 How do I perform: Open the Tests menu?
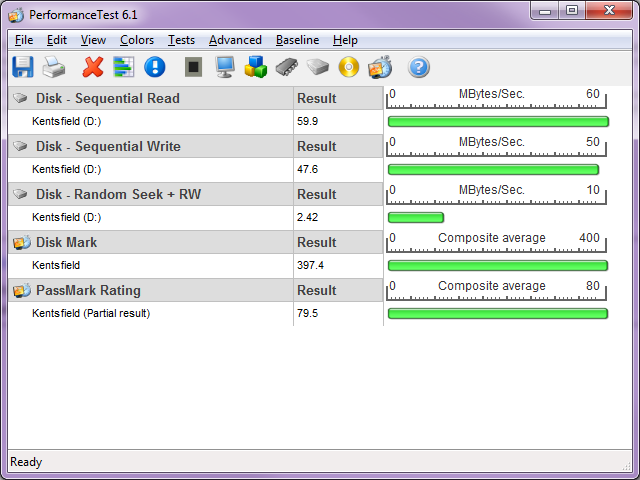[181, 40]
